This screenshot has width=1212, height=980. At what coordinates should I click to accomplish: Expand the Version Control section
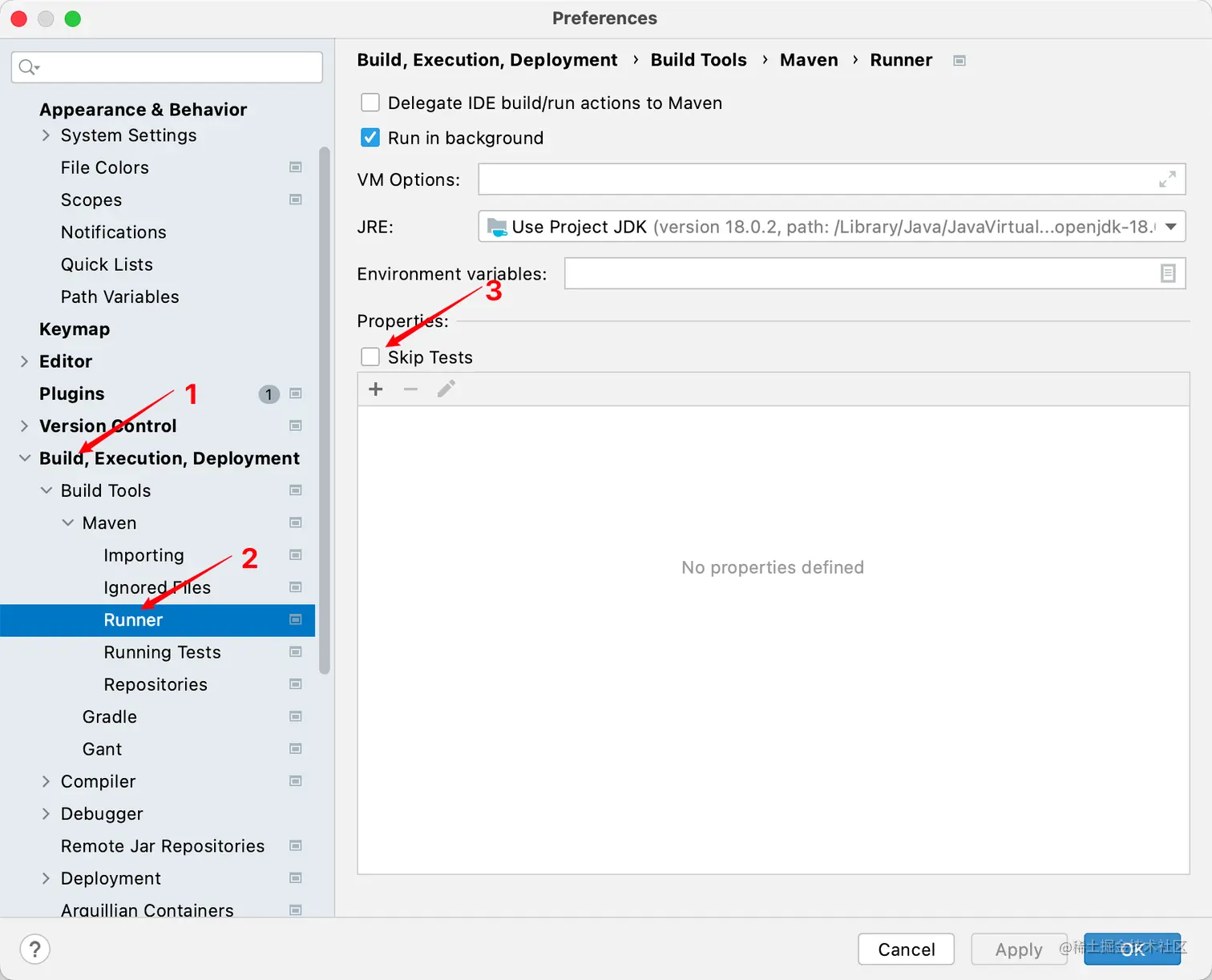[x=24, y=425]
